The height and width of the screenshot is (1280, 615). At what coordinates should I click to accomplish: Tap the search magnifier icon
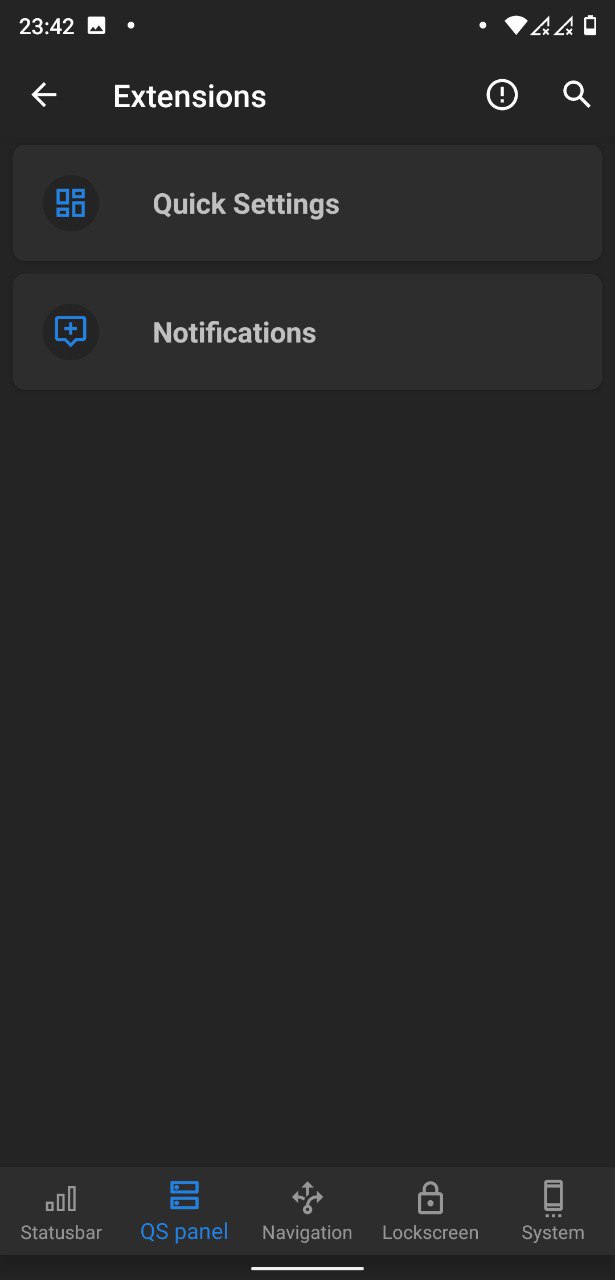point(577,95)
